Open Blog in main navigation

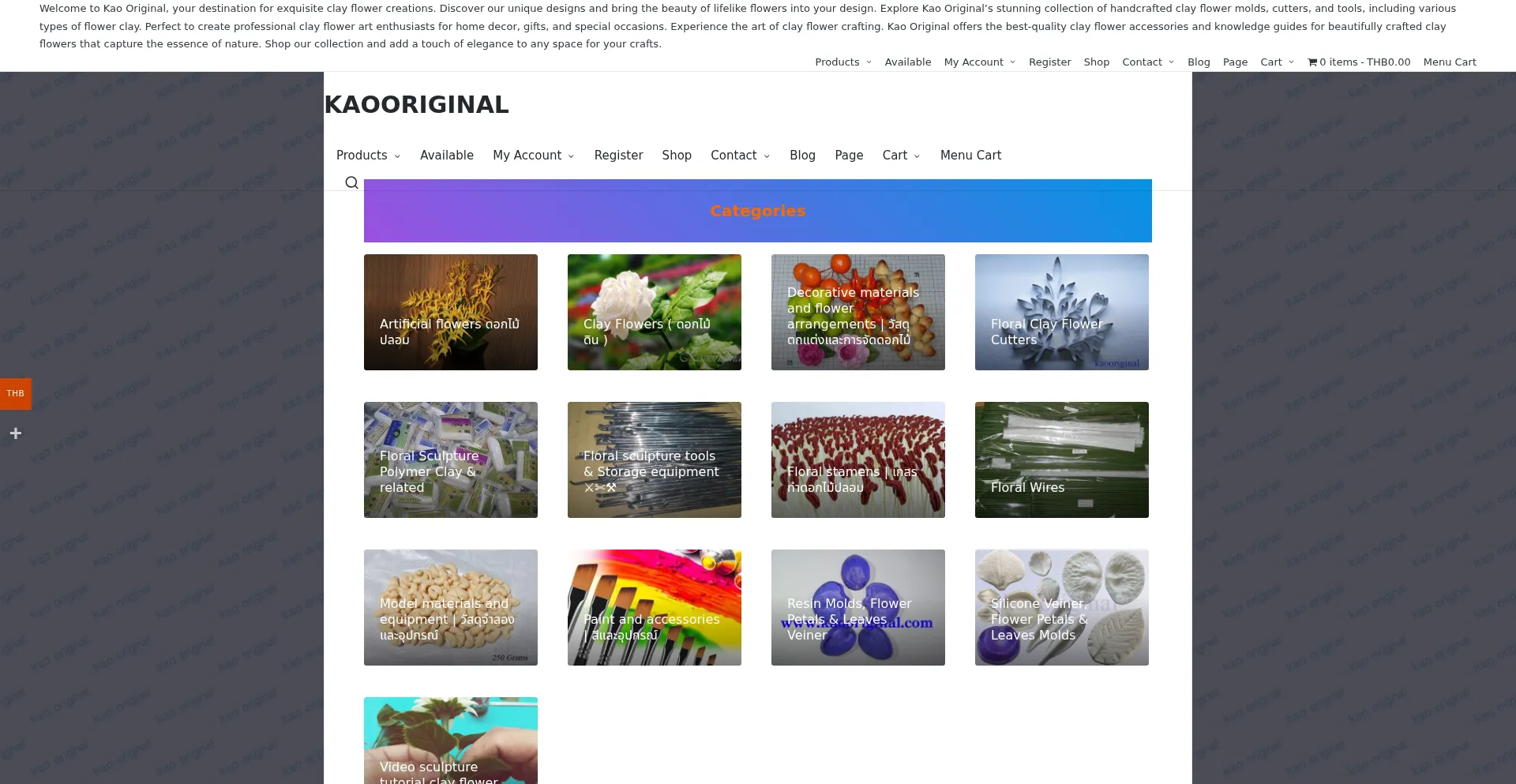point(802,156)
